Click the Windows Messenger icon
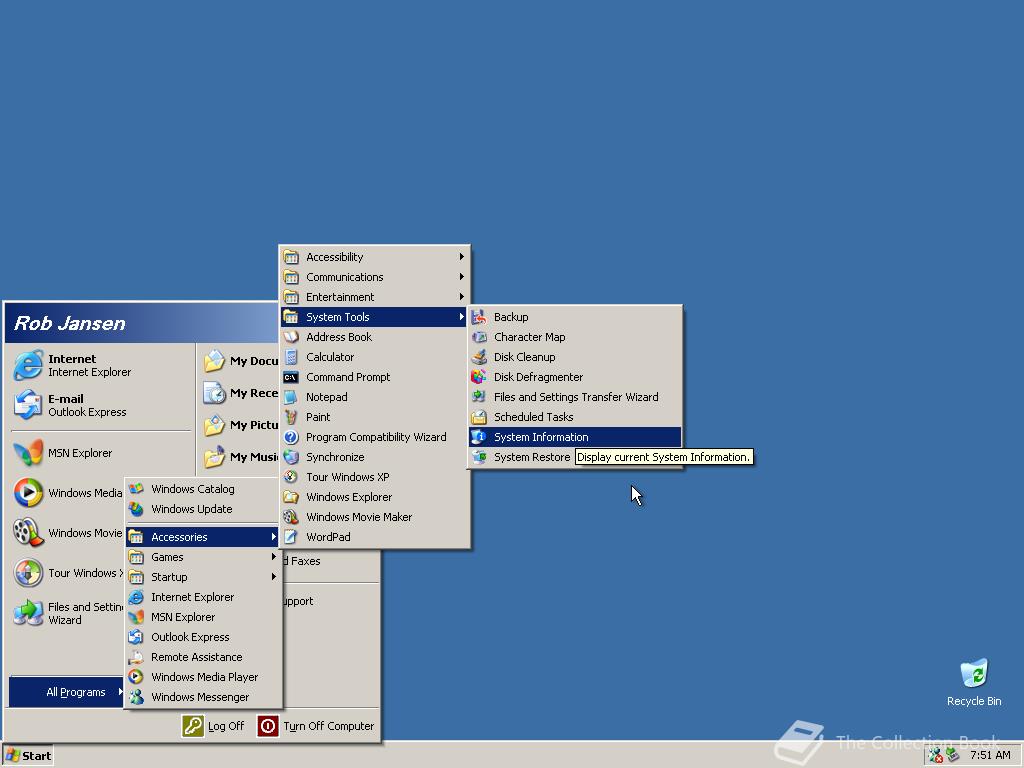The image size is (1024, 768). click(x=136, y=697)
